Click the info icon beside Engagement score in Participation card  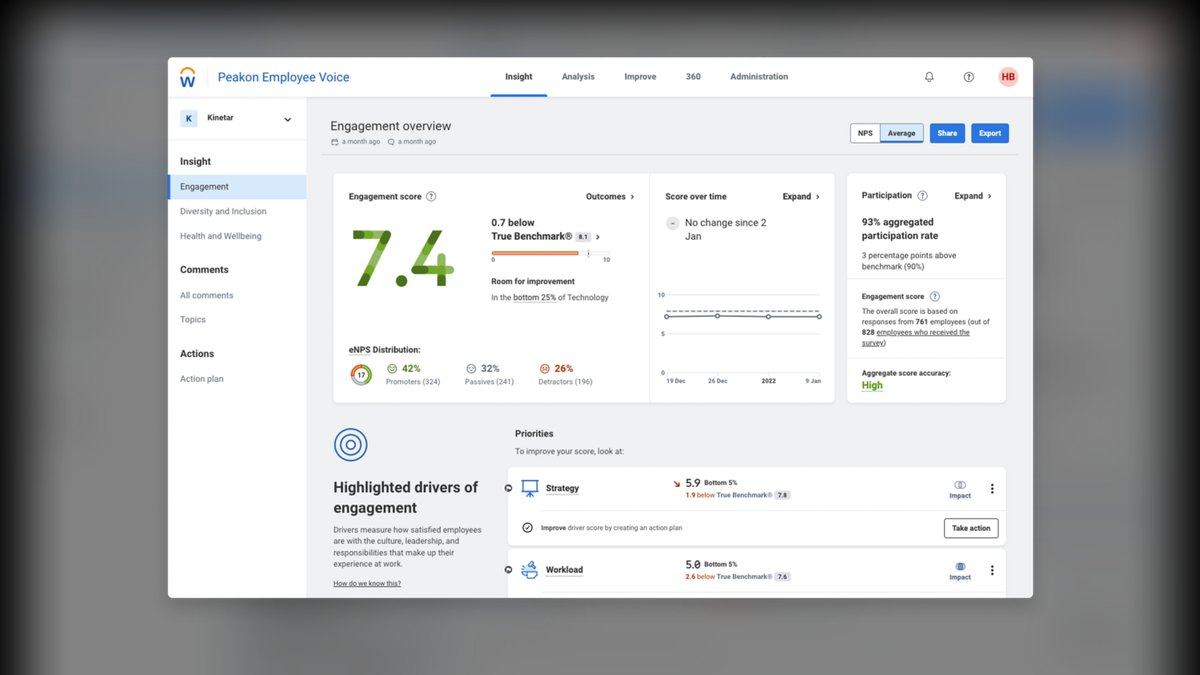pyautogui.click(x=935, y=297)
